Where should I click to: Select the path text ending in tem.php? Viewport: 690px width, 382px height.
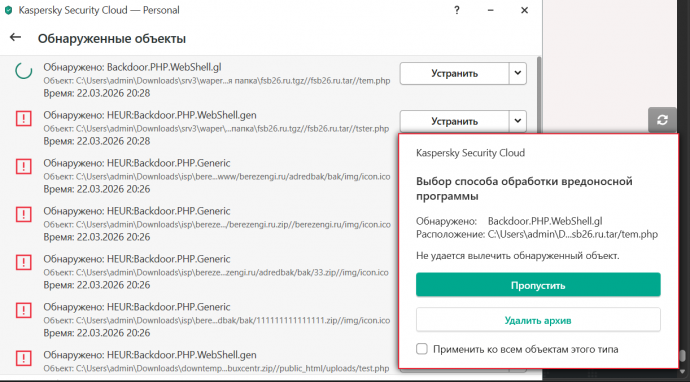pyautogui.click(x=217, y=81)
